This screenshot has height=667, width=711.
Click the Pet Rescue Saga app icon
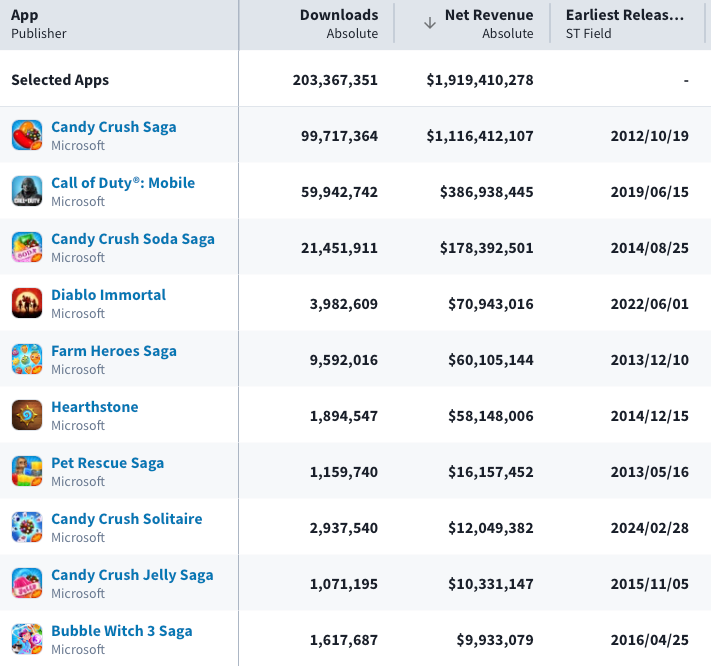coord(27,471)
